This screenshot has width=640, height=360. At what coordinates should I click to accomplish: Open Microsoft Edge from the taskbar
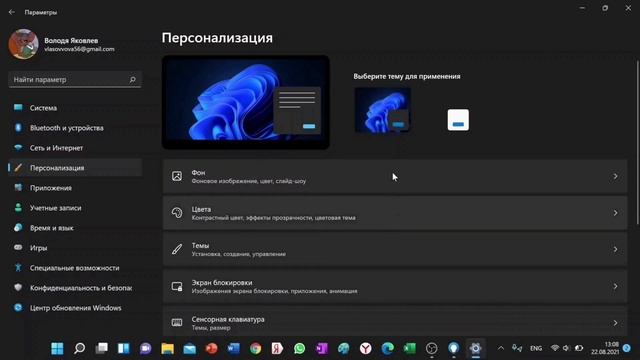tap(388, 348)
